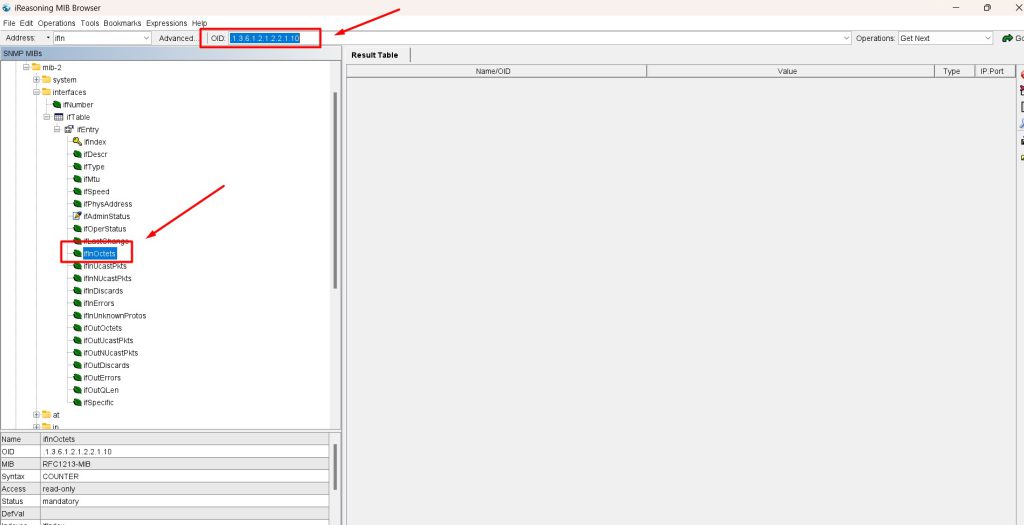Expand the system folder node

(36, 80)
